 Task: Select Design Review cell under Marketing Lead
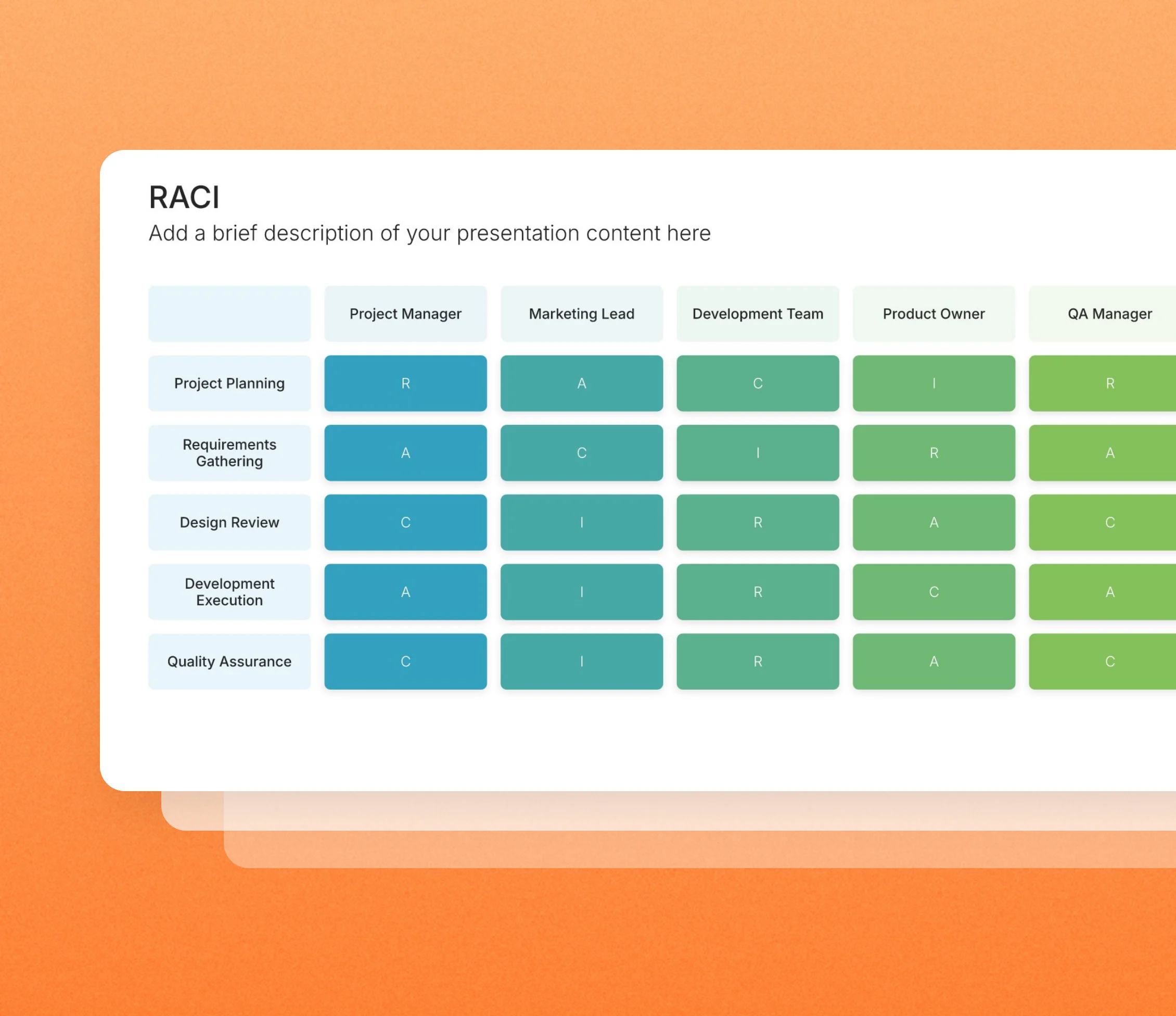582,522
